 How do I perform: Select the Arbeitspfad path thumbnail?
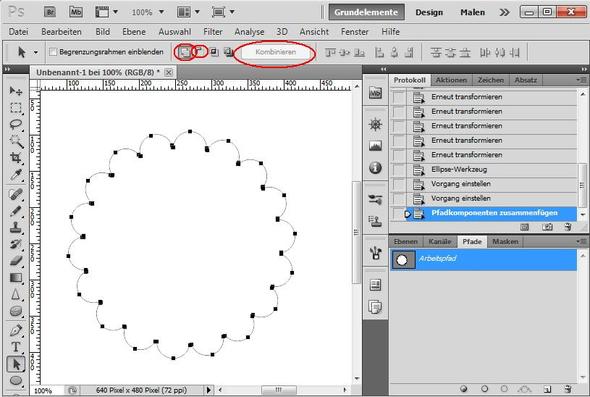tap(403, 260)
